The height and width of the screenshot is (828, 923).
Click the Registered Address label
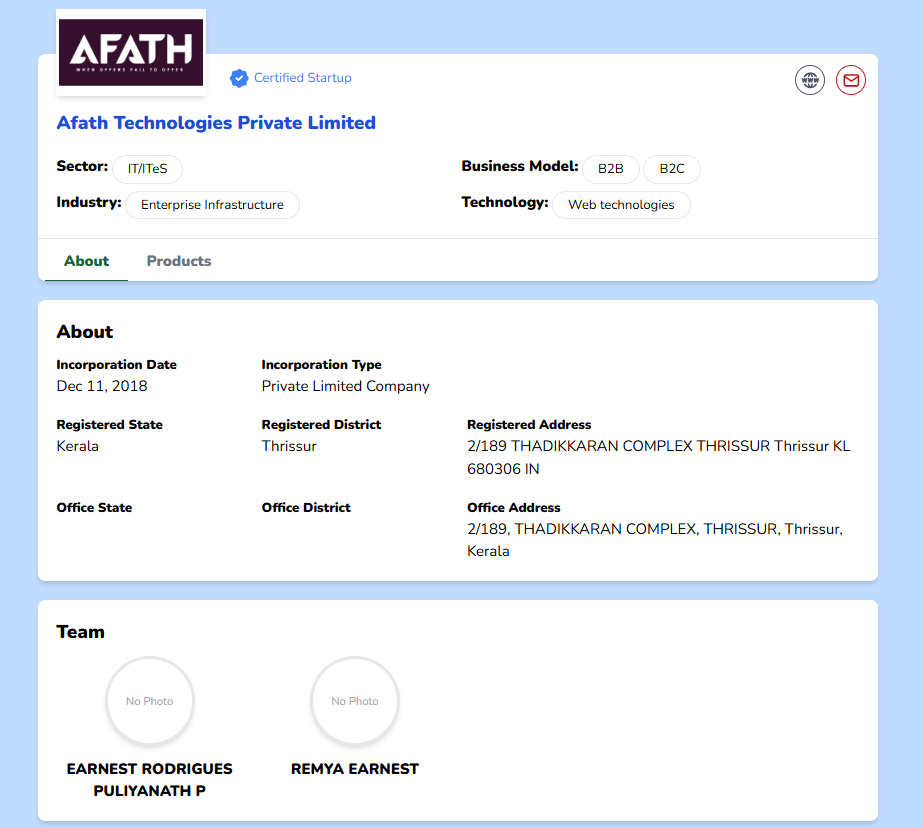529,425
